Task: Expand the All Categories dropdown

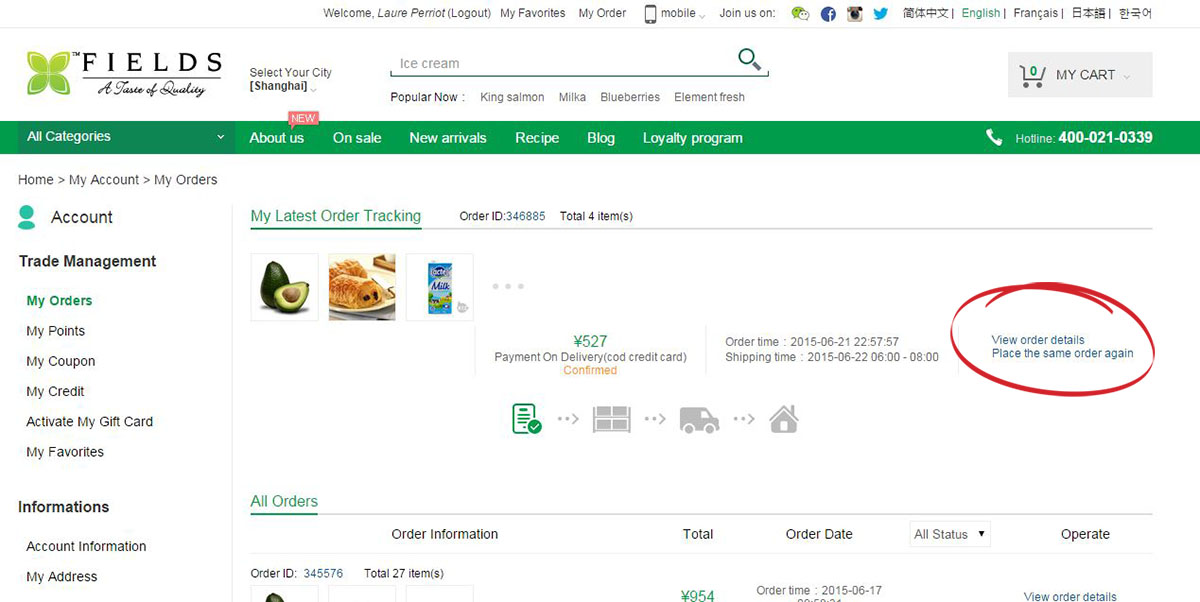Action: pyautogui.click(x=125, y=137)
